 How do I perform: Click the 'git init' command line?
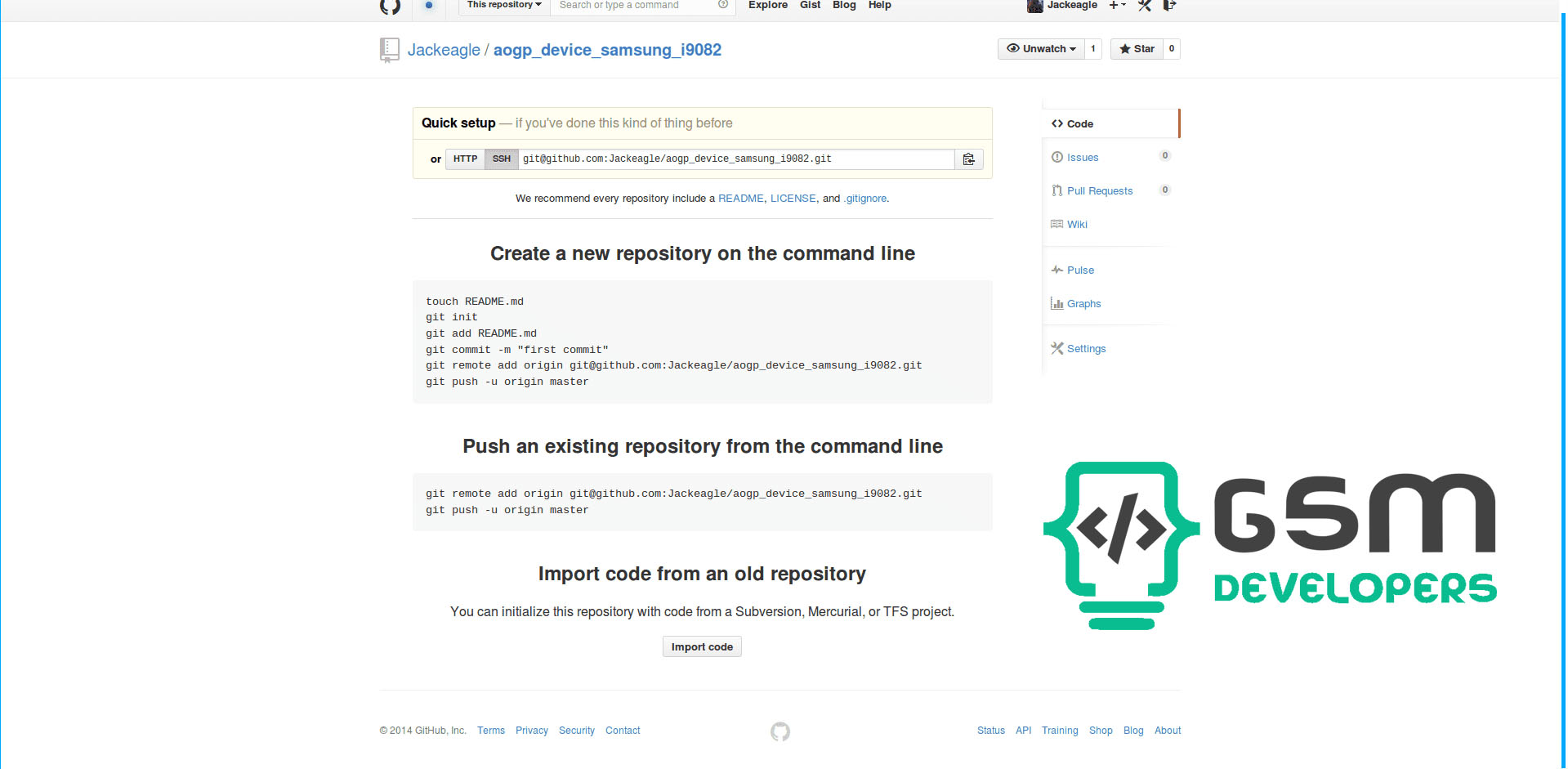tap(452, 317)
